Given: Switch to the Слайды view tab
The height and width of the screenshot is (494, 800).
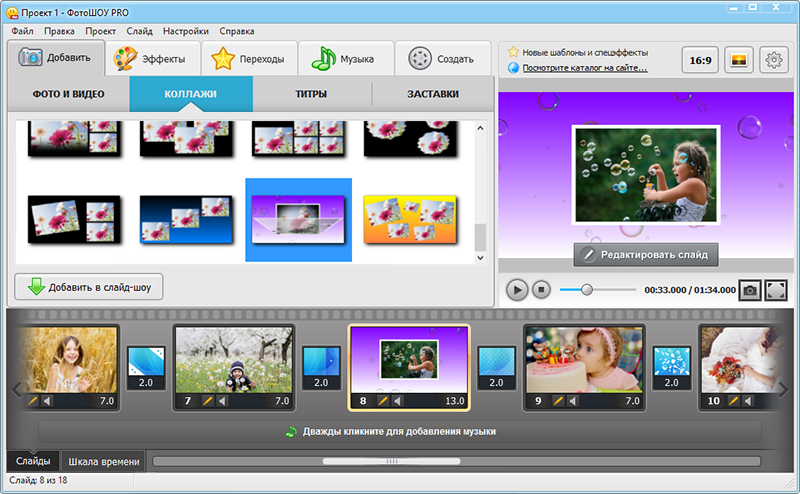Looking at the screenshot, I should 33,461.
